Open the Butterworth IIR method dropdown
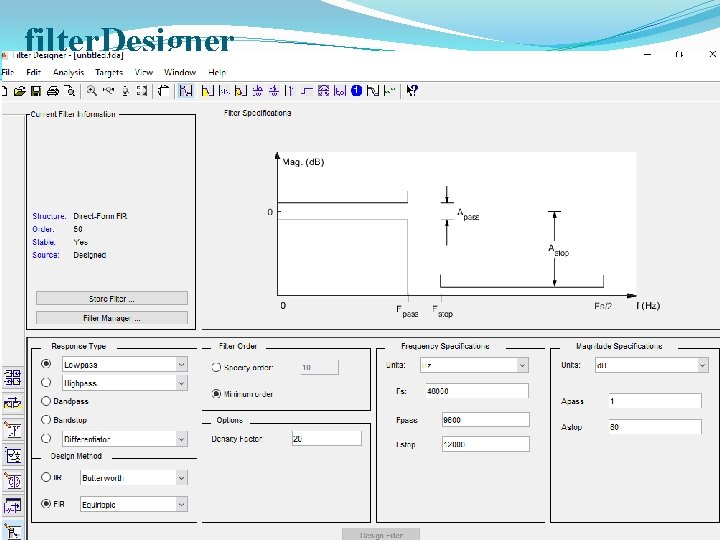The width and height of the screenshot is (720, 540). [181, 478]
